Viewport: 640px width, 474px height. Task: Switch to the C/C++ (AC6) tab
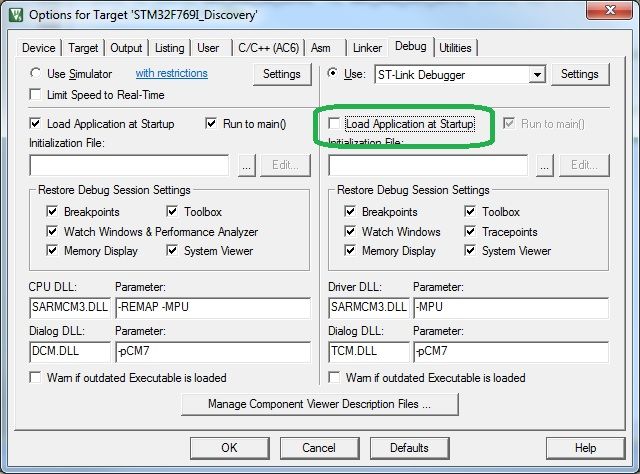[x=269, y=48]
